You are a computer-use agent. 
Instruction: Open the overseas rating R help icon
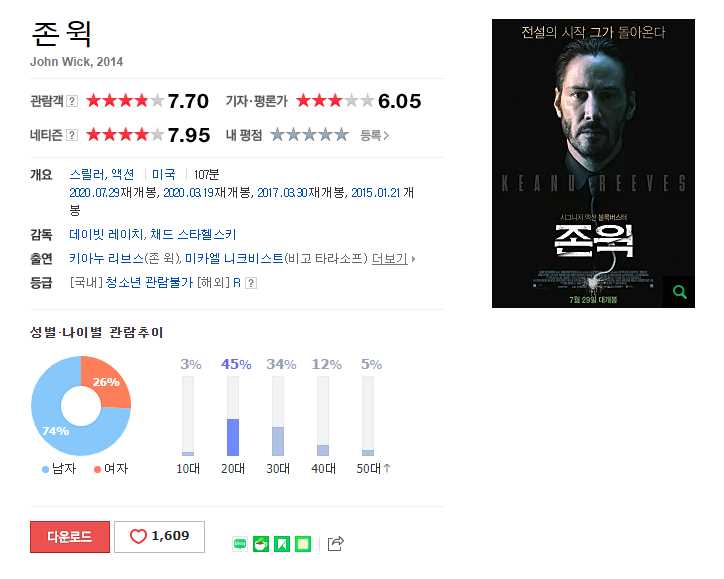(x=251, y=283)
